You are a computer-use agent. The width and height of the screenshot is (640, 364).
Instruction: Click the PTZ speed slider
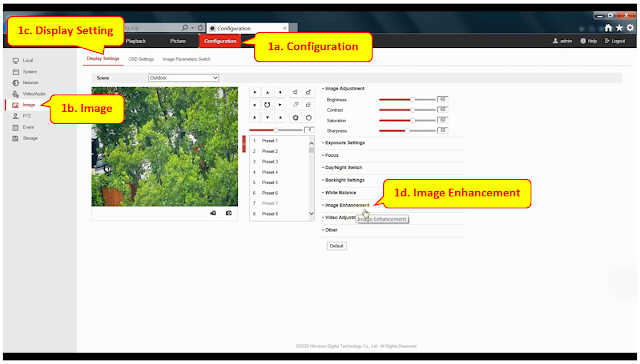tap(276, 130)
